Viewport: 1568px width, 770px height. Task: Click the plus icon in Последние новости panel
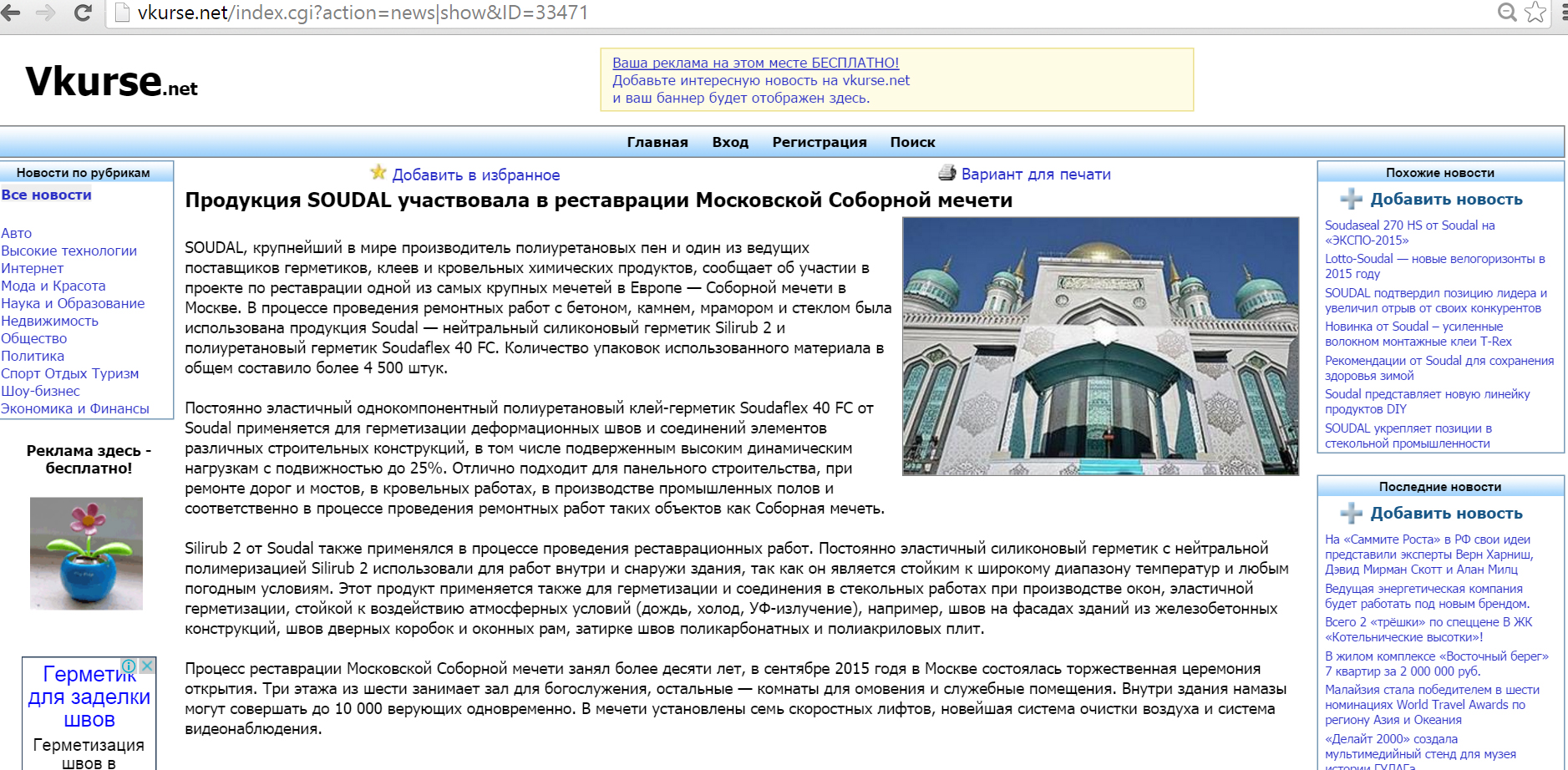[x=1351, y=513]
